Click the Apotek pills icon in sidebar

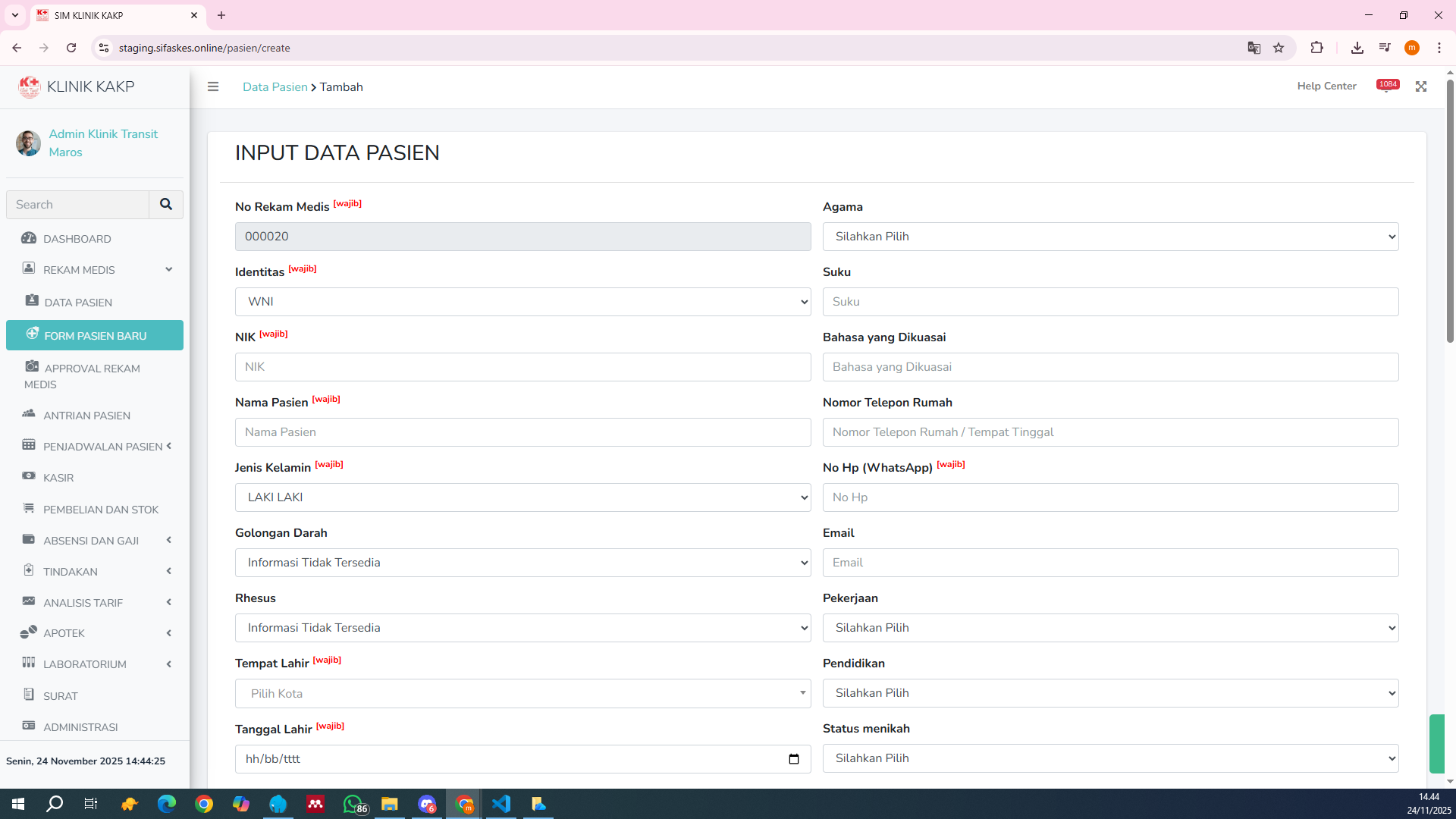point(29,632)
